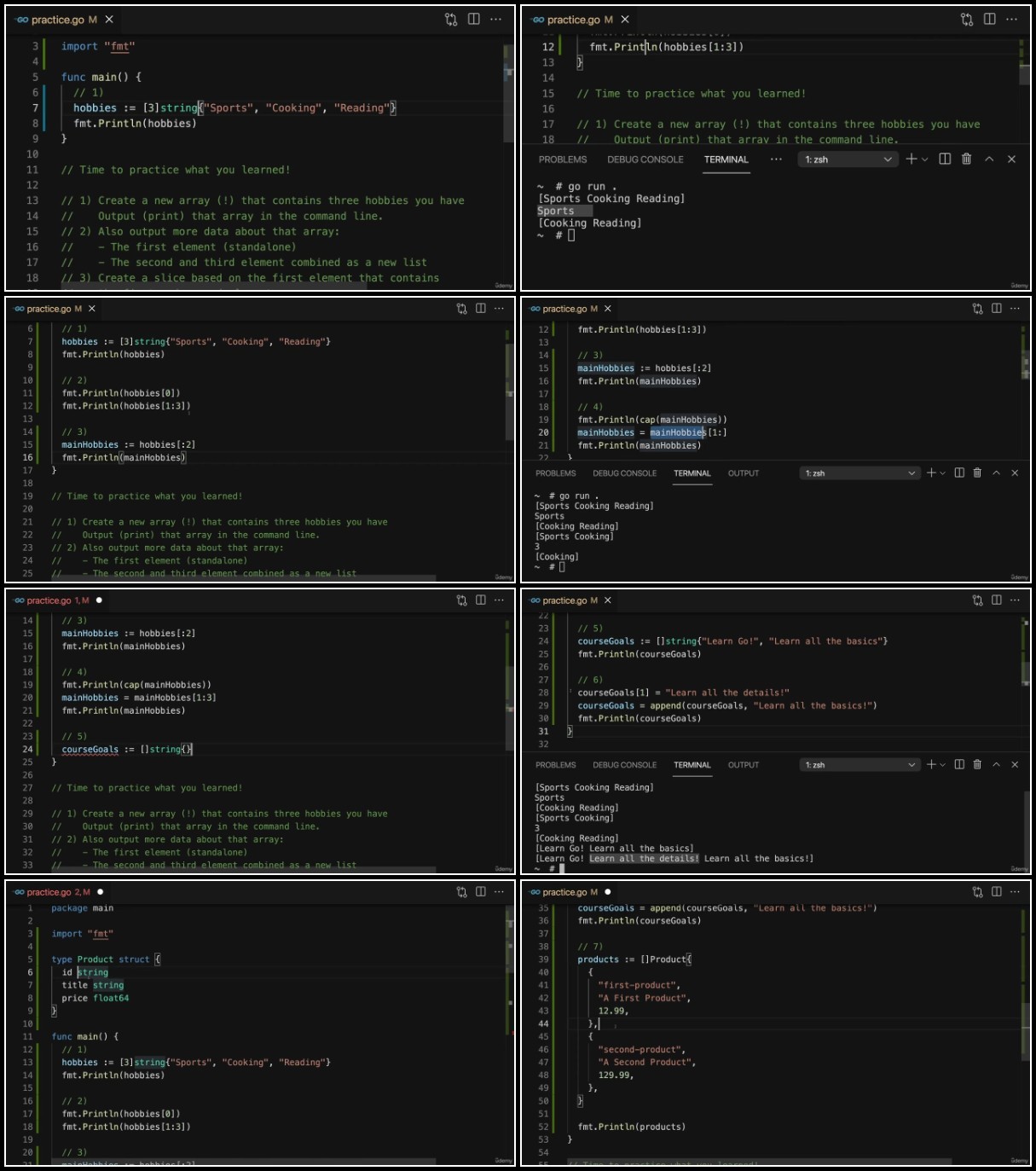Open Changes icon in the []Product editor

pyautogui.click(x=978, y=892)
